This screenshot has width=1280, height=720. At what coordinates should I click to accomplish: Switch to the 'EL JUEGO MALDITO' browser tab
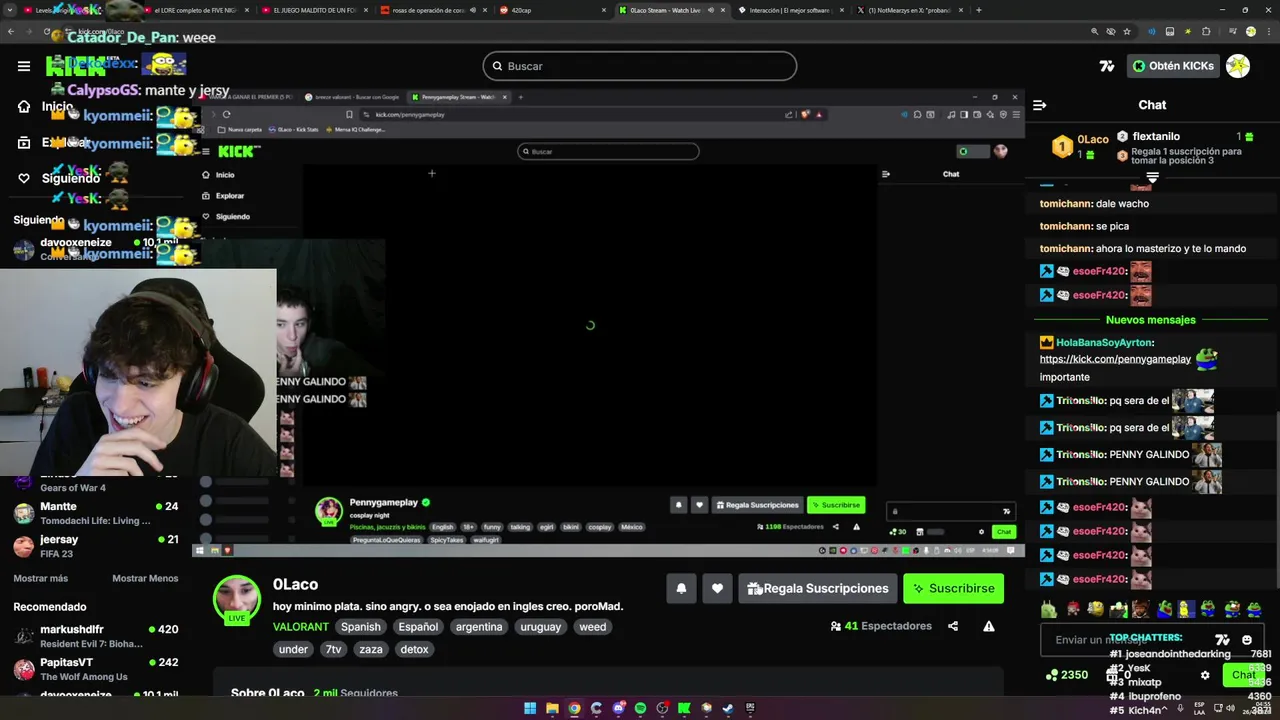click(315, 10)
